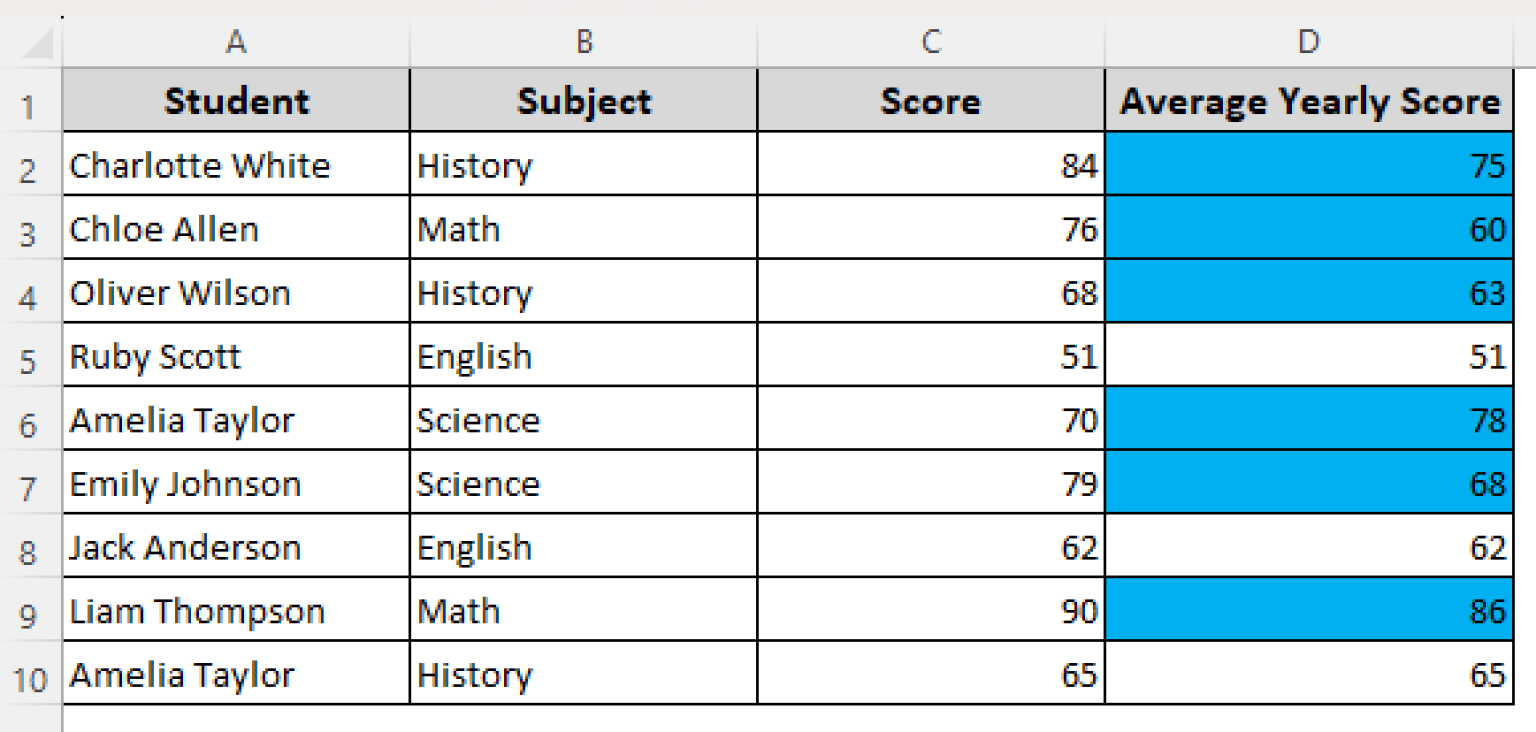The image size is (1536, 732).
Task: Select column header A
Action: coord(236,42)
